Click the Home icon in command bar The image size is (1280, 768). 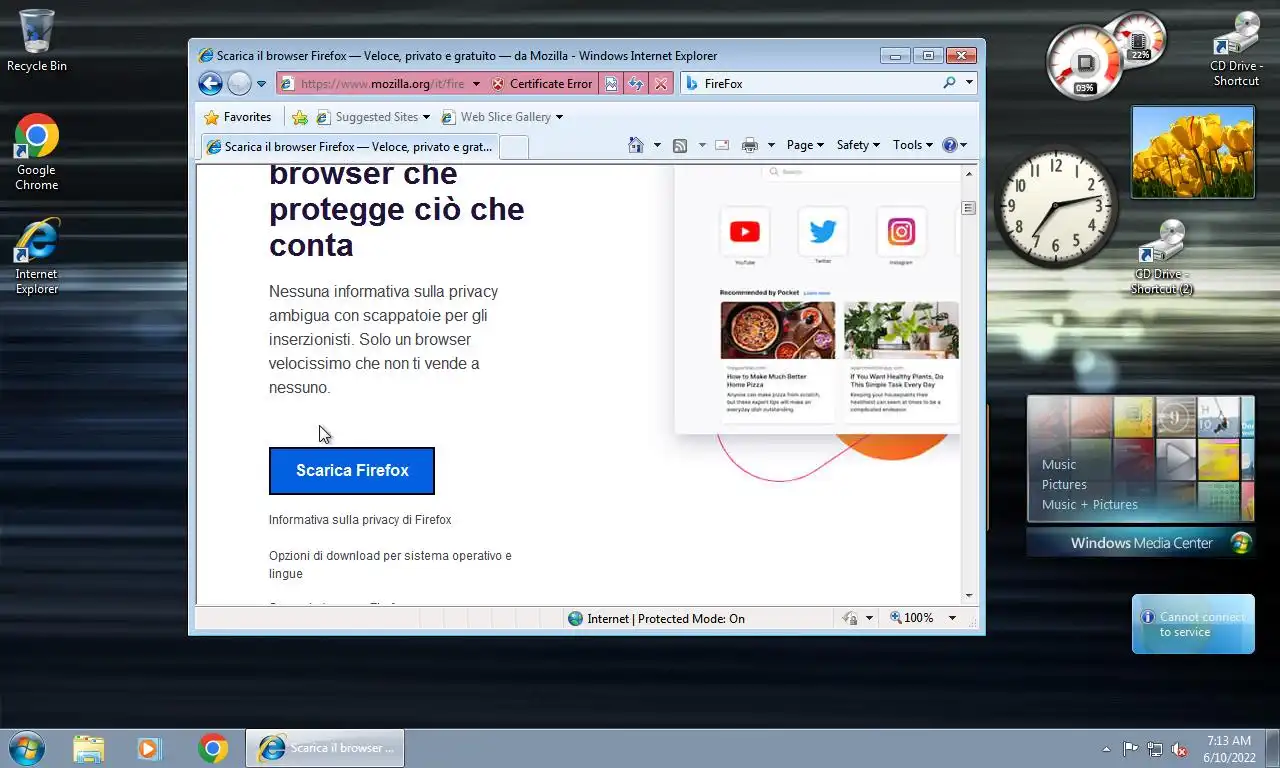pos(636,145)
